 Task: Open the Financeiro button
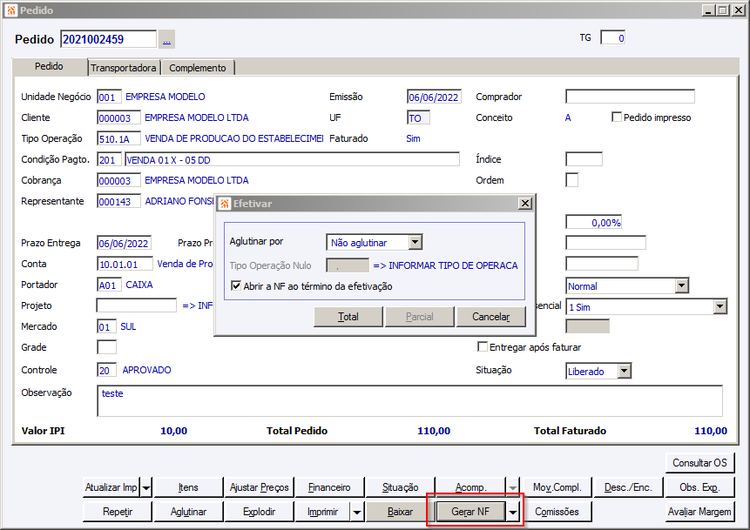point(329,487)
